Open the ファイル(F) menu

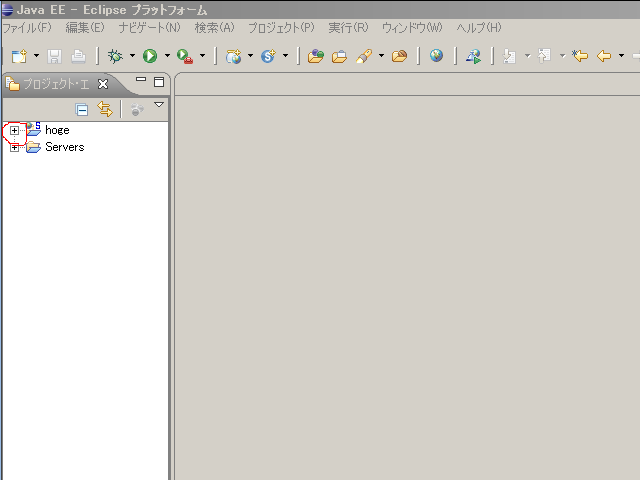click(27, 28)
